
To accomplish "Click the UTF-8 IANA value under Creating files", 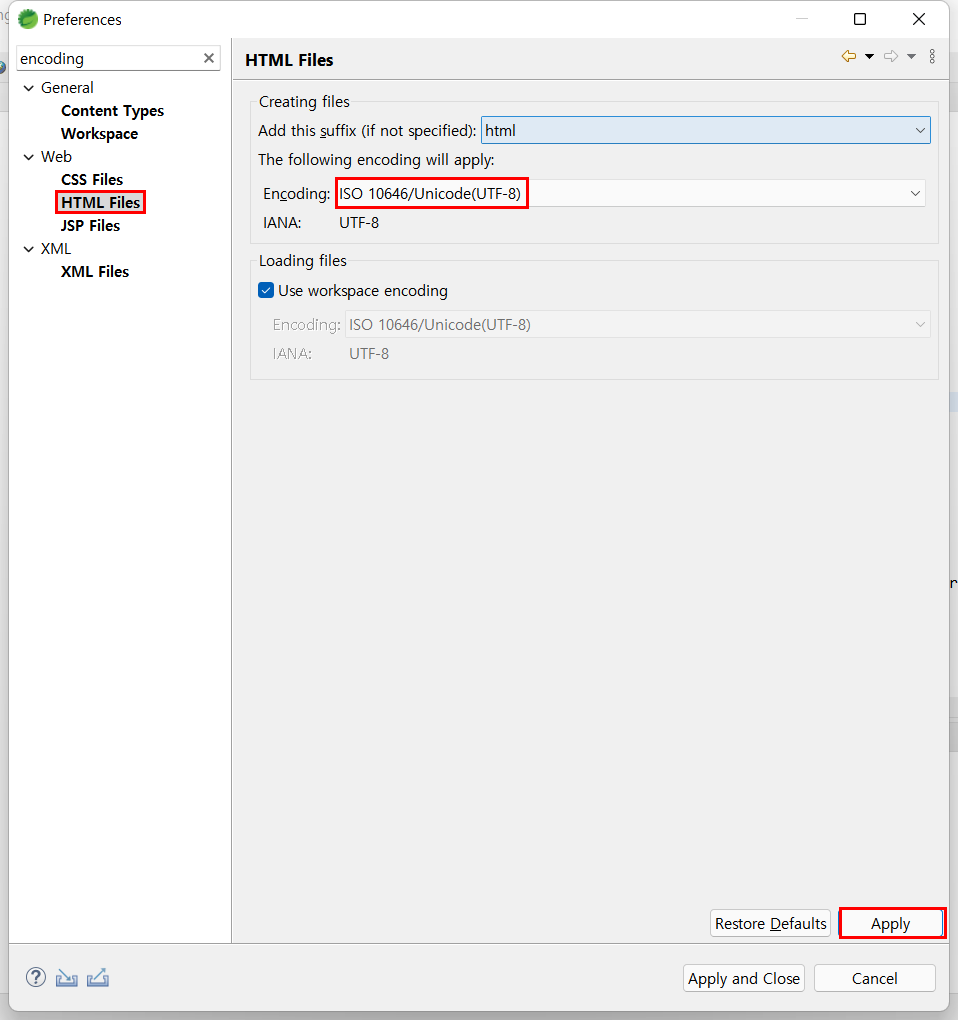I will pyautogui.click(x=359, y=223).
